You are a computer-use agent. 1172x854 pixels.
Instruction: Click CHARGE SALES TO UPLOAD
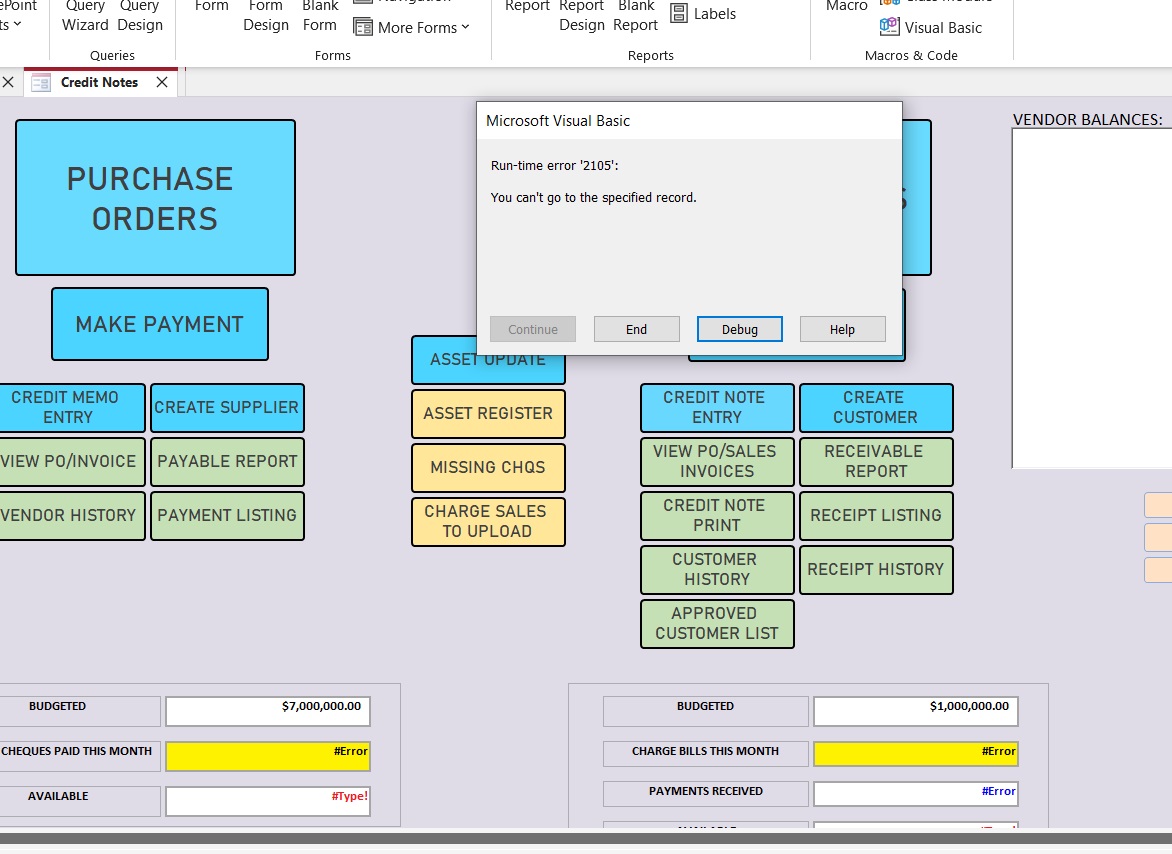(488, 522)
